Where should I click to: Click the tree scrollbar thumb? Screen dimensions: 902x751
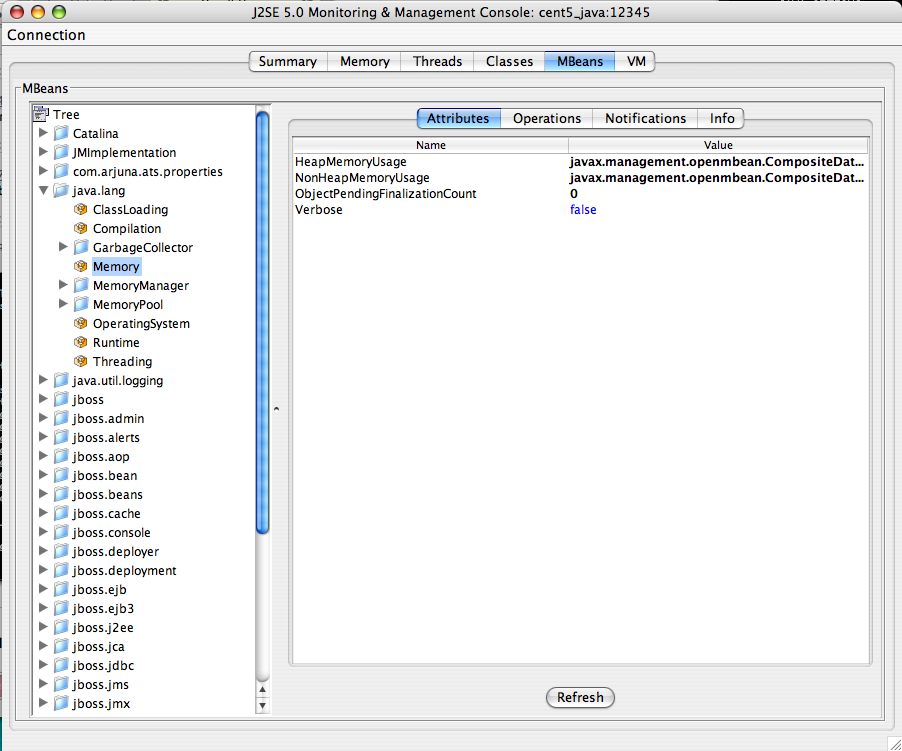(x=262, y=323)
